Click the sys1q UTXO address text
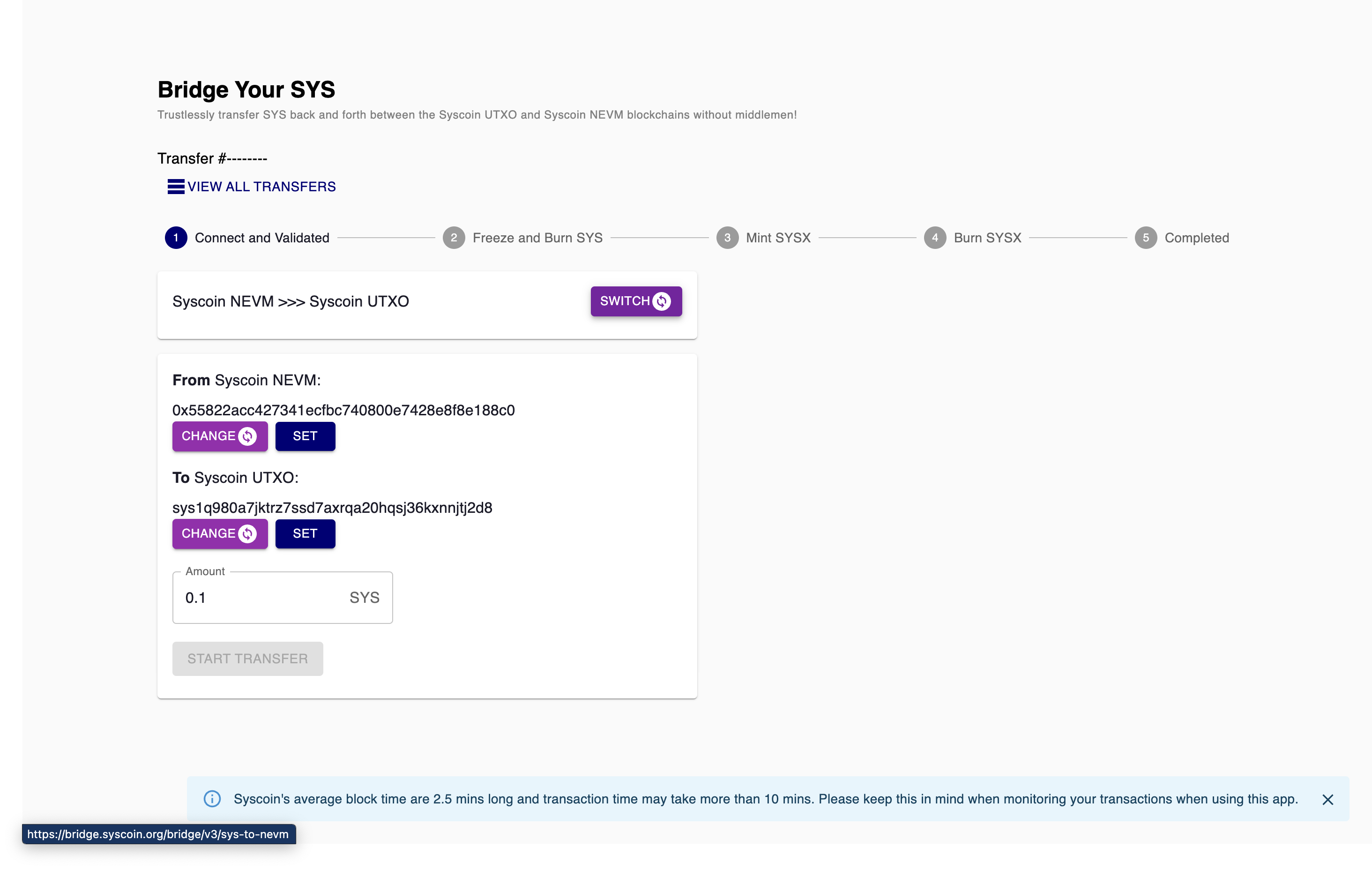Image resolution: width=1372 pixels, height=870 pixels. pos(332,508)
